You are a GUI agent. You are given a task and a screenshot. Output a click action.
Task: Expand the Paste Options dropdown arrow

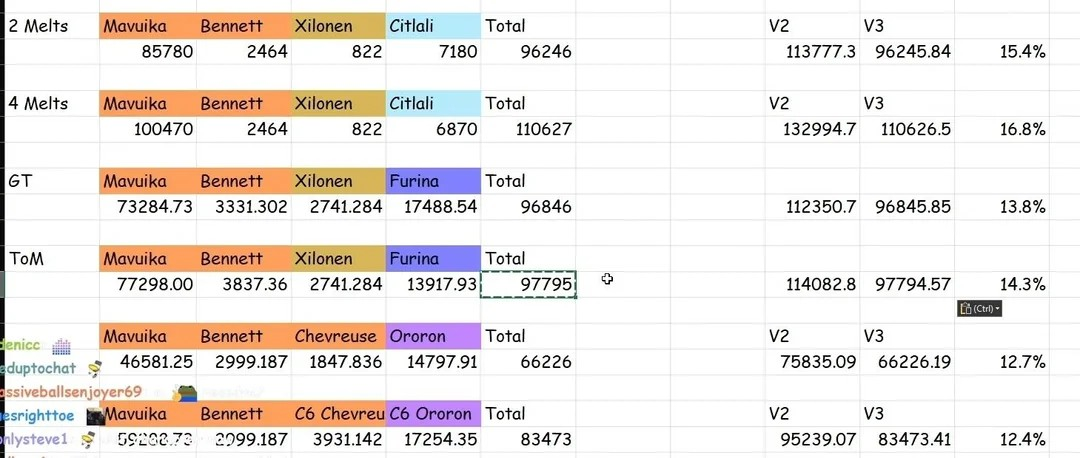coord(997,309)
